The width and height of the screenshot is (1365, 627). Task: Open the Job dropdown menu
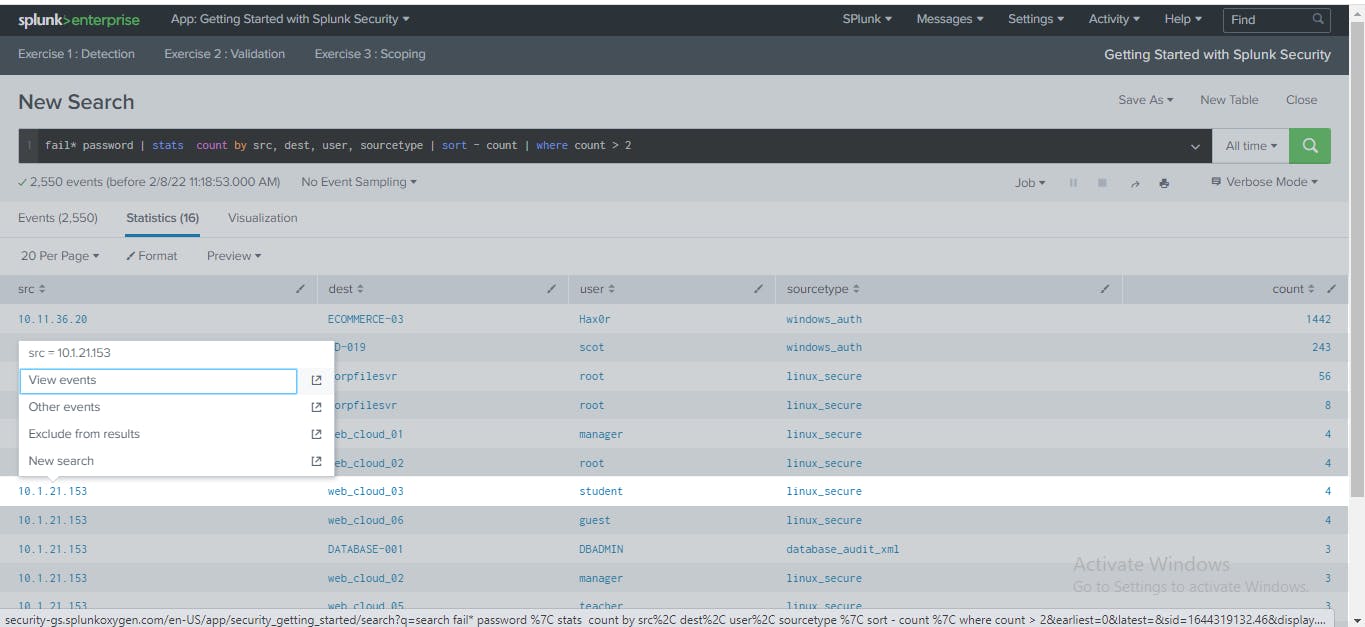1030,183
